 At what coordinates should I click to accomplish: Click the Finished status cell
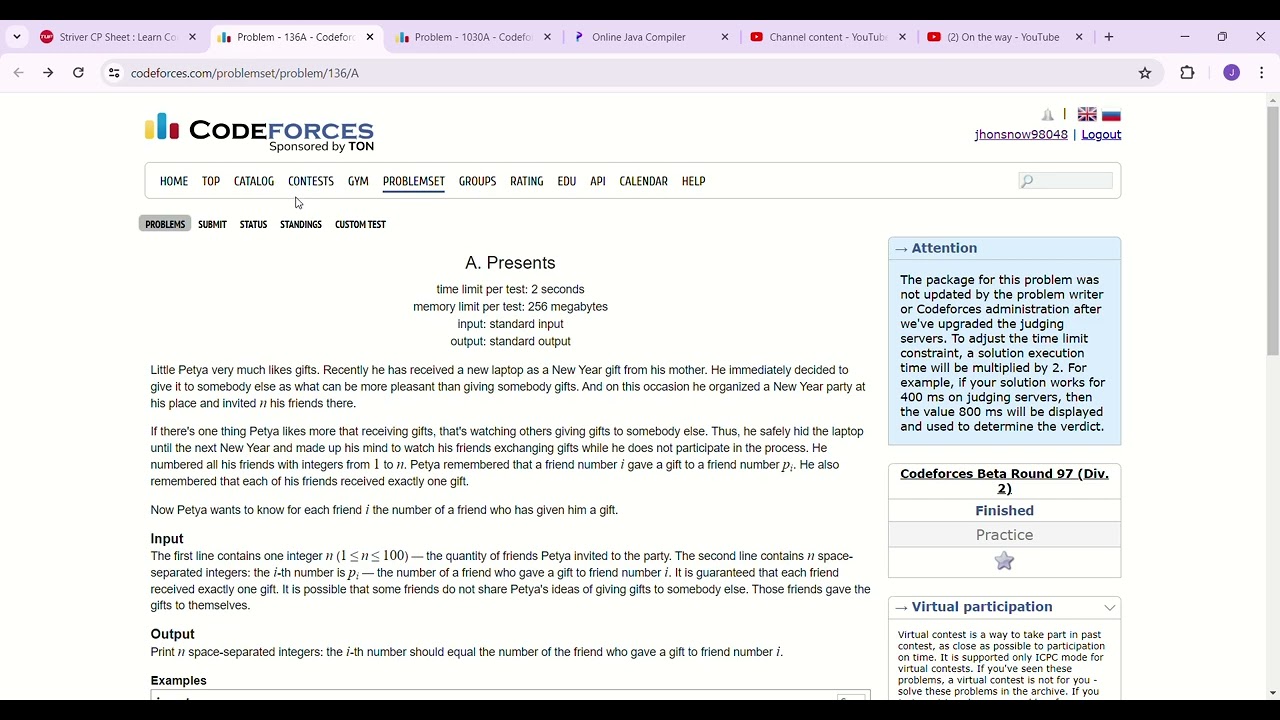(x=1005, y=511)
